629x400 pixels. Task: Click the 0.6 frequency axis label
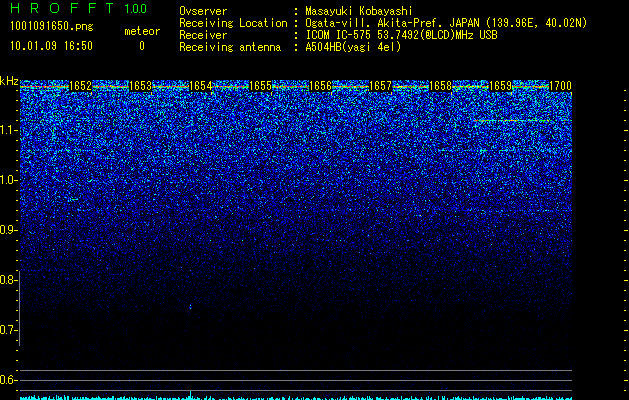click(x=8, y=380)
